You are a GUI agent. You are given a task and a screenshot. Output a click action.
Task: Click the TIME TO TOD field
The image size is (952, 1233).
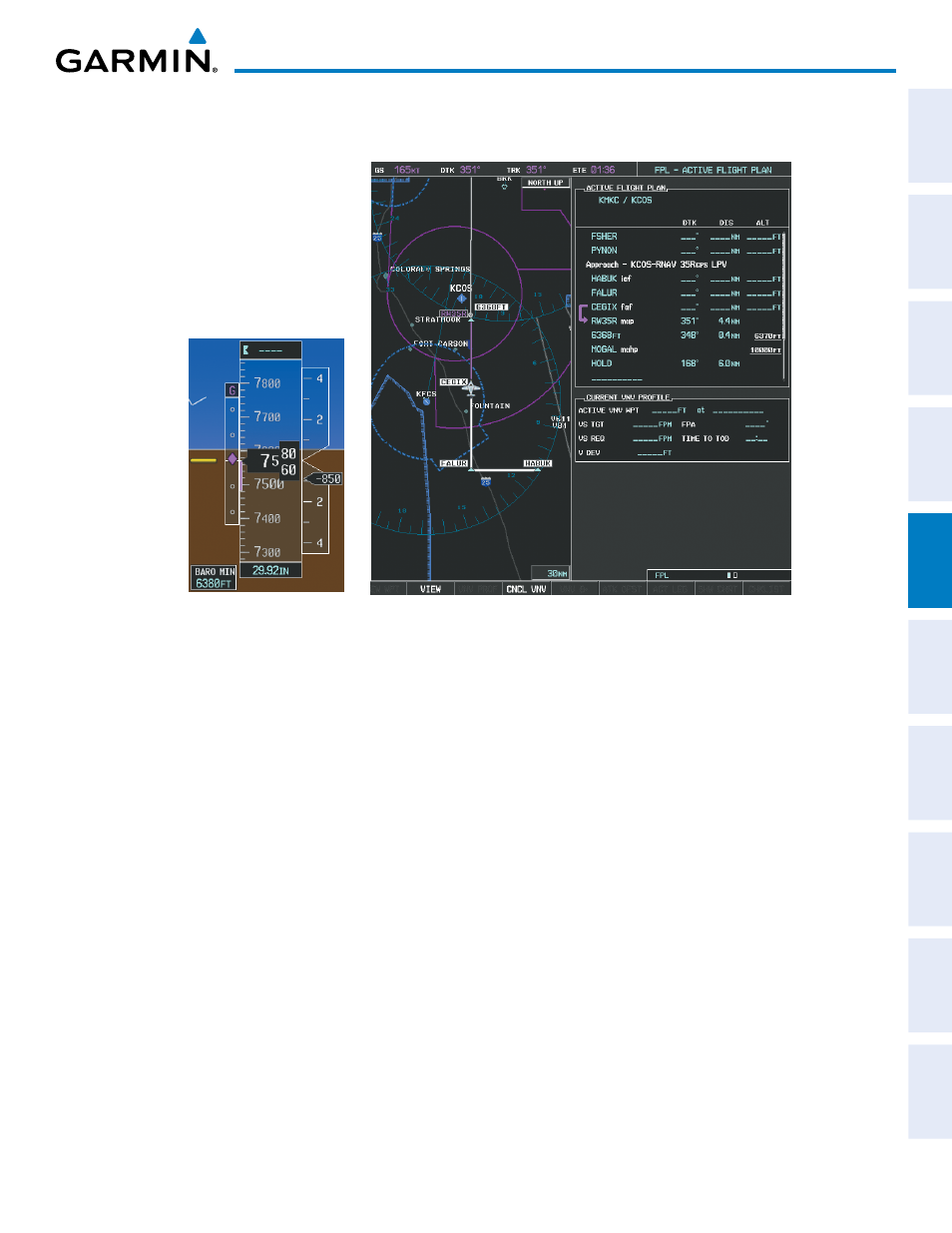724,438
